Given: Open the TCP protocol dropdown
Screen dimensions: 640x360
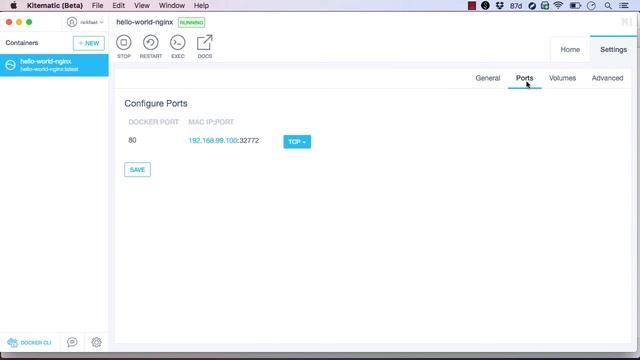Looking at the screenshot, I should (297, 142).
